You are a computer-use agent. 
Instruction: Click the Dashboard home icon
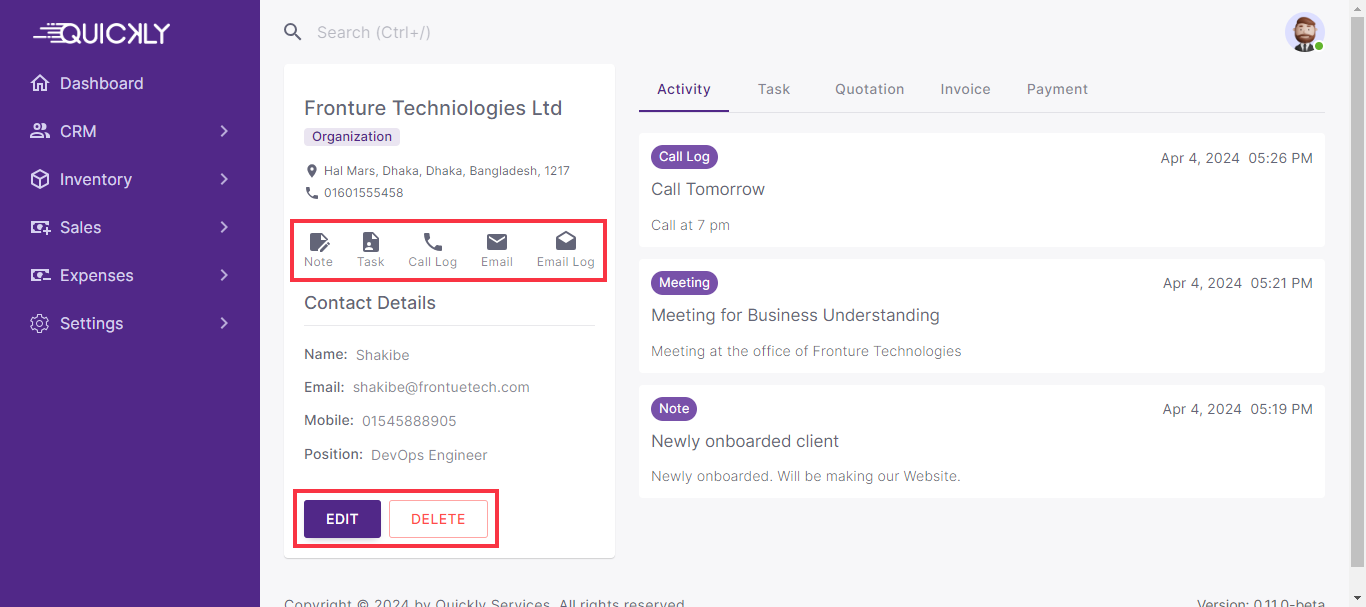coord(40,83)
